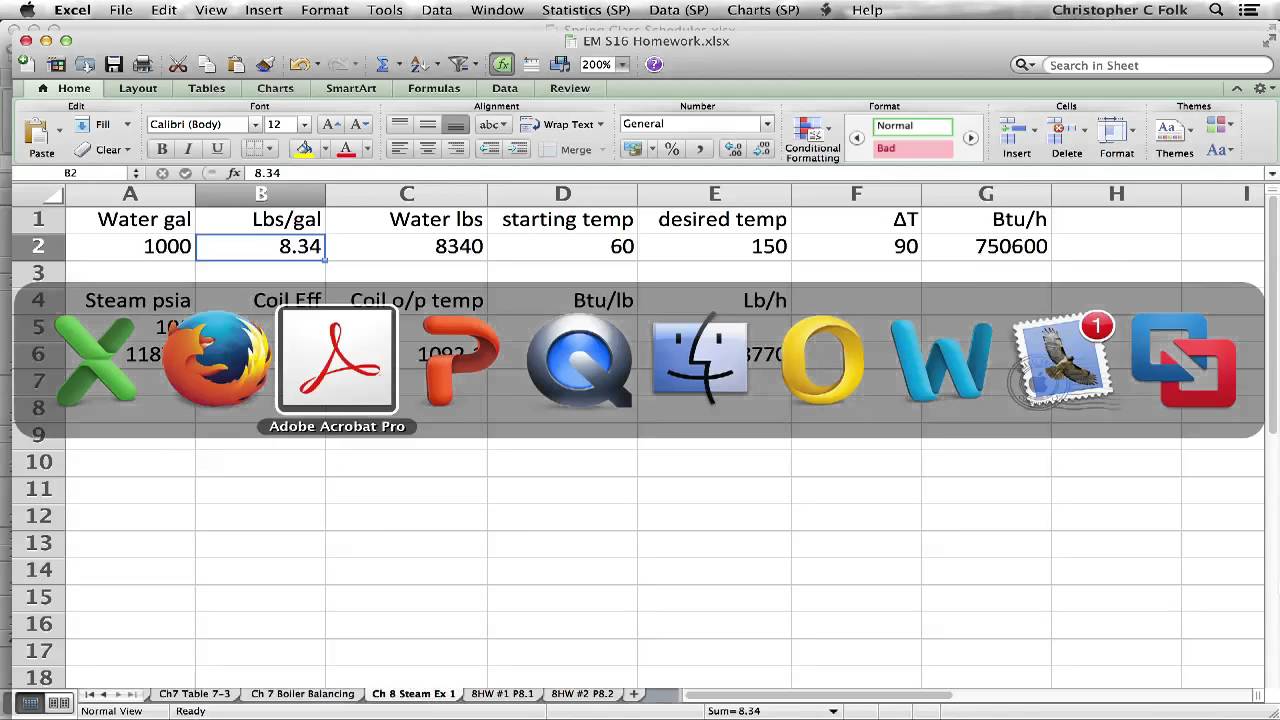Open Conditional Formatting menu

[812, 139]
